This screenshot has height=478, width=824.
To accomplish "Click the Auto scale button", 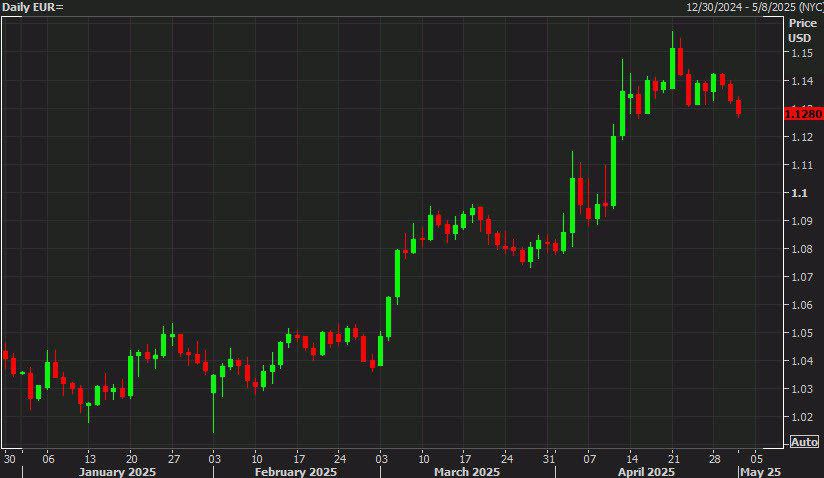I will tap(804, 442).
